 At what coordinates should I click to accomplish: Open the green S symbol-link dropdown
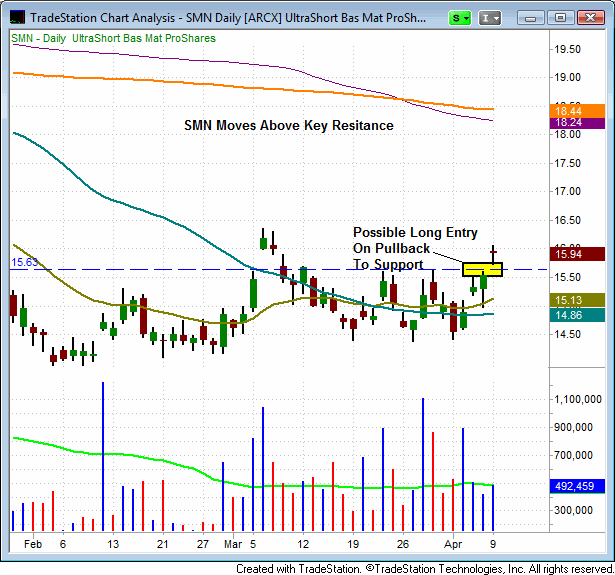coord(460,18)
